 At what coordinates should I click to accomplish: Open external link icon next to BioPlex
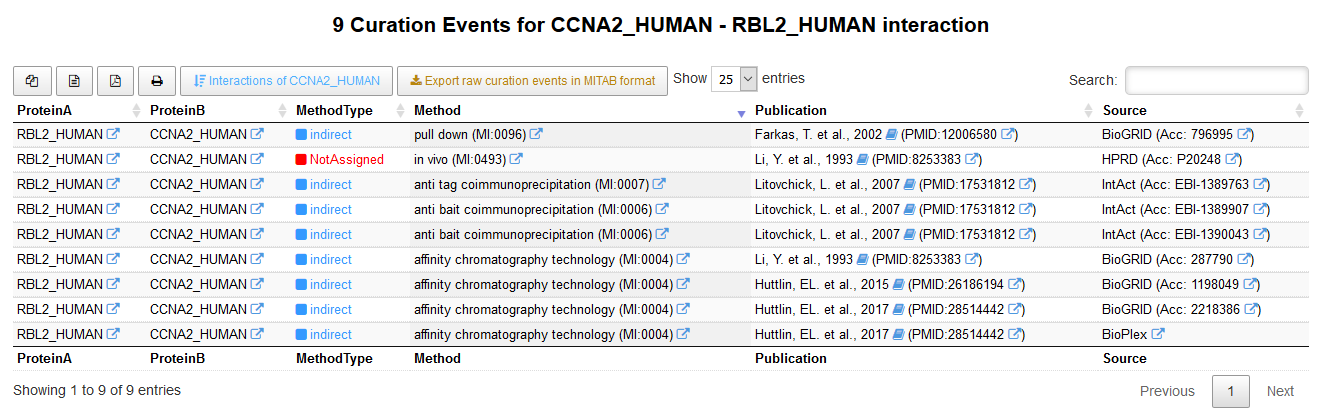click(x=1158, y=334)
